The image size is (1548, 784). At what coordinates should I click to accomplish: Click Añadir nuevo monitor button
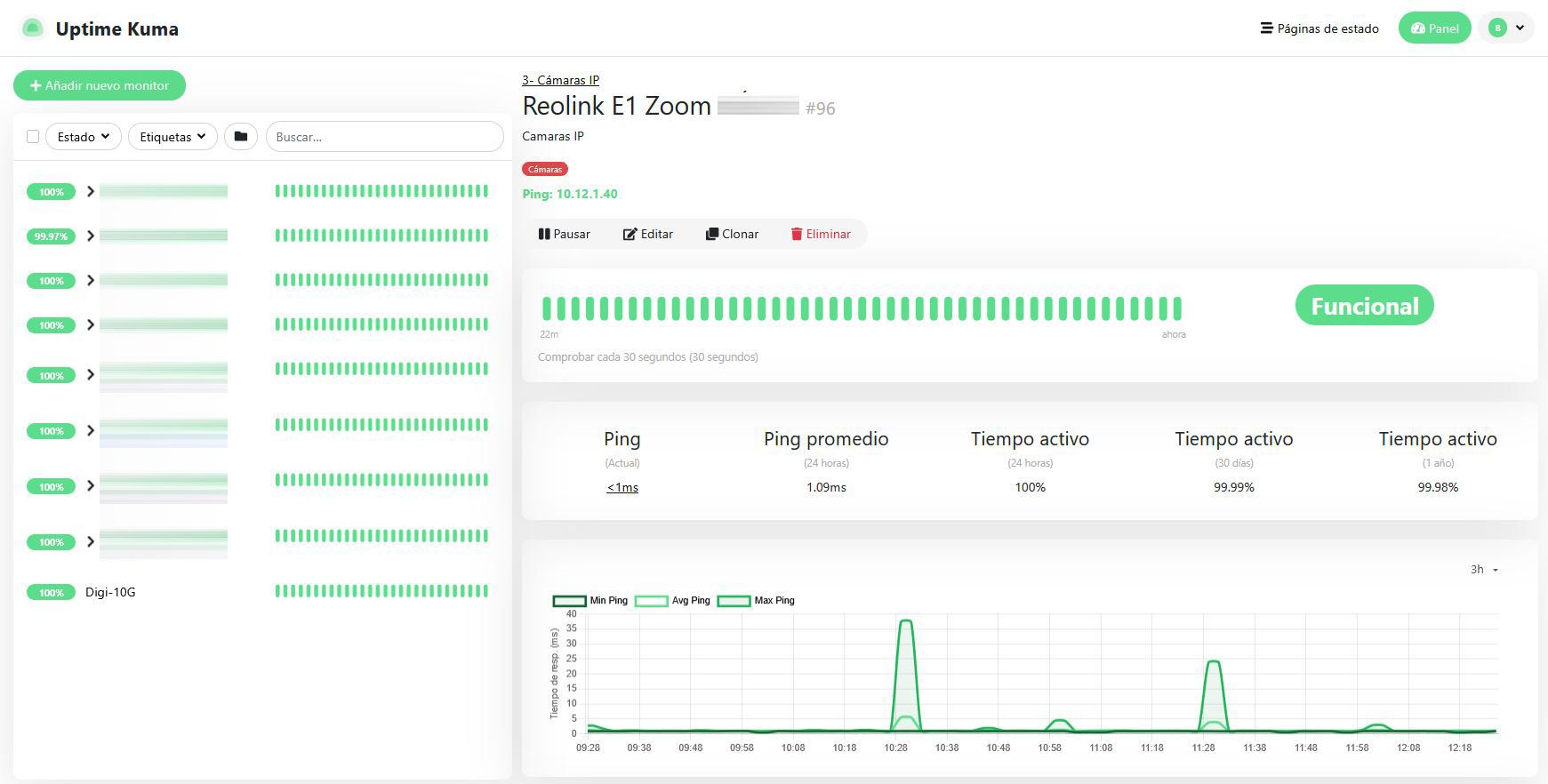[100, 85]
